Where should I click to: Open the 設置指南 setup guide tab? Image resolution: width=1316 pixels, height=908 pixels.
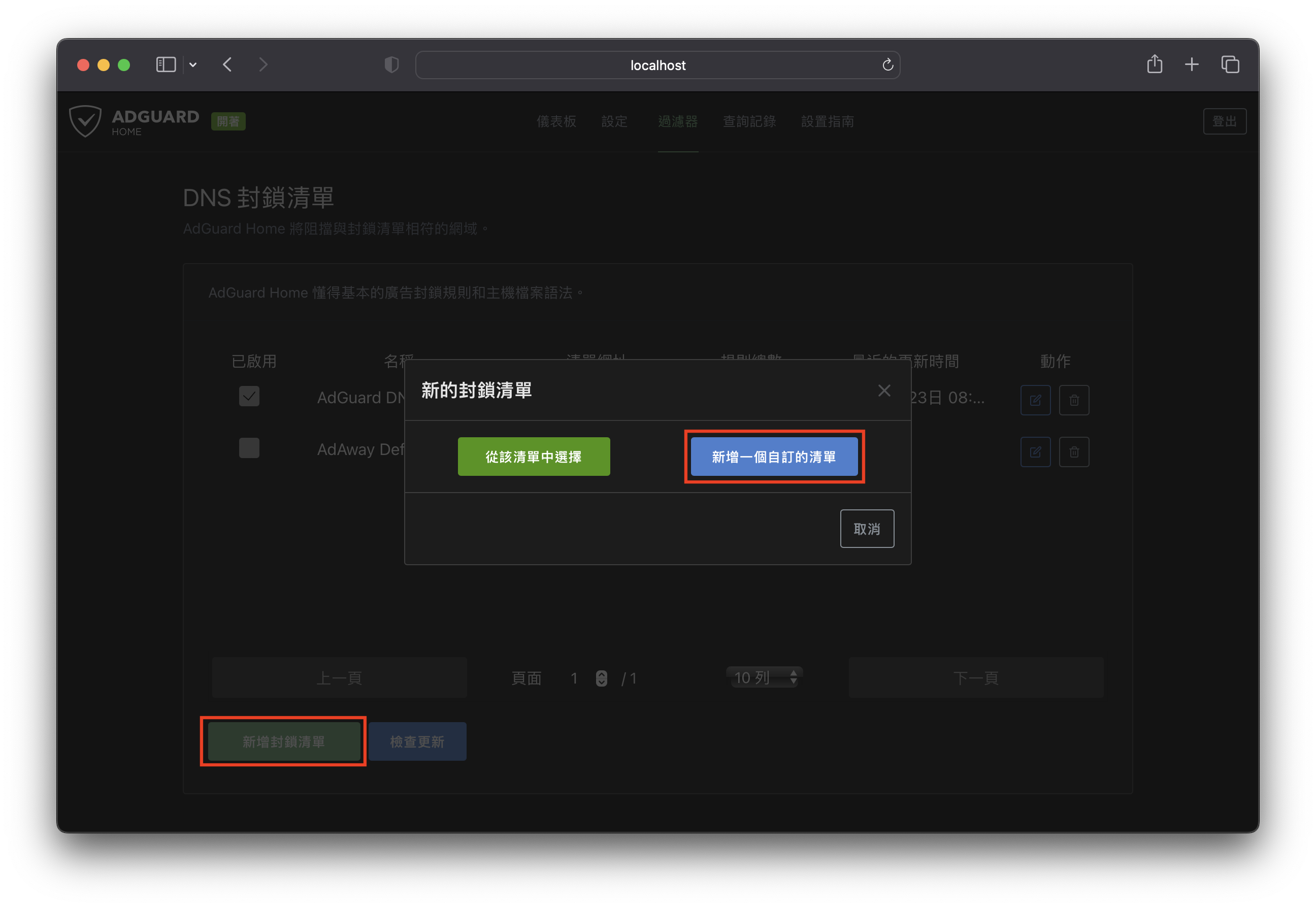[828, 121]
